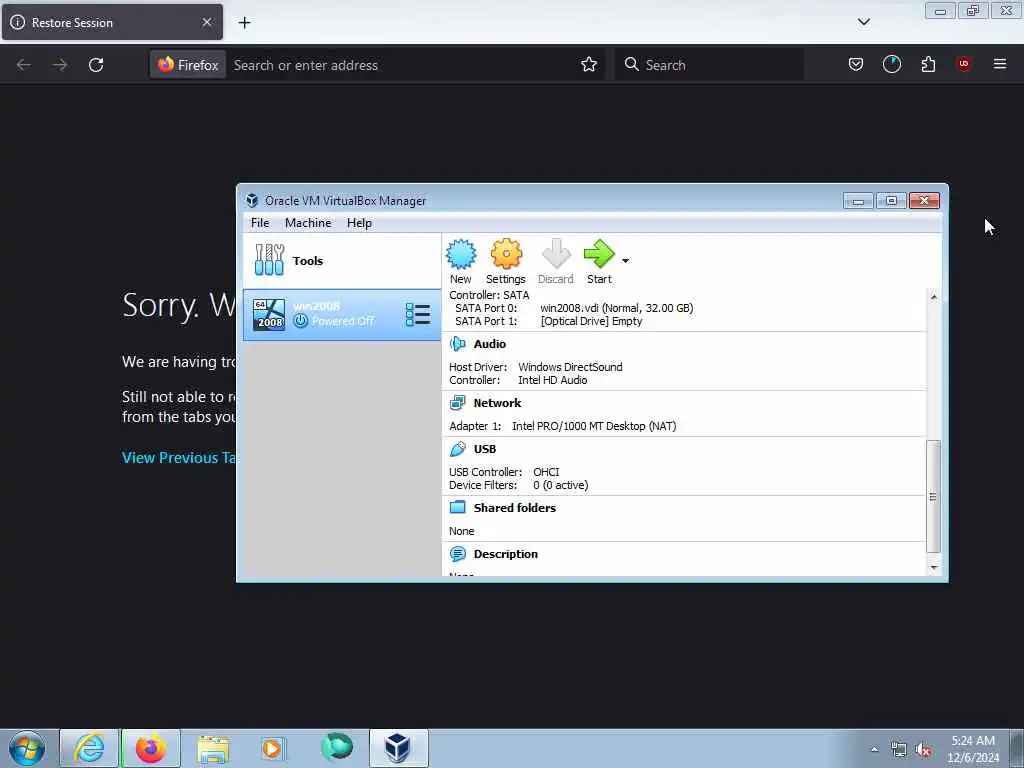
Task: Show hidden tray icons arrow
Action: (x=874, y=750)
